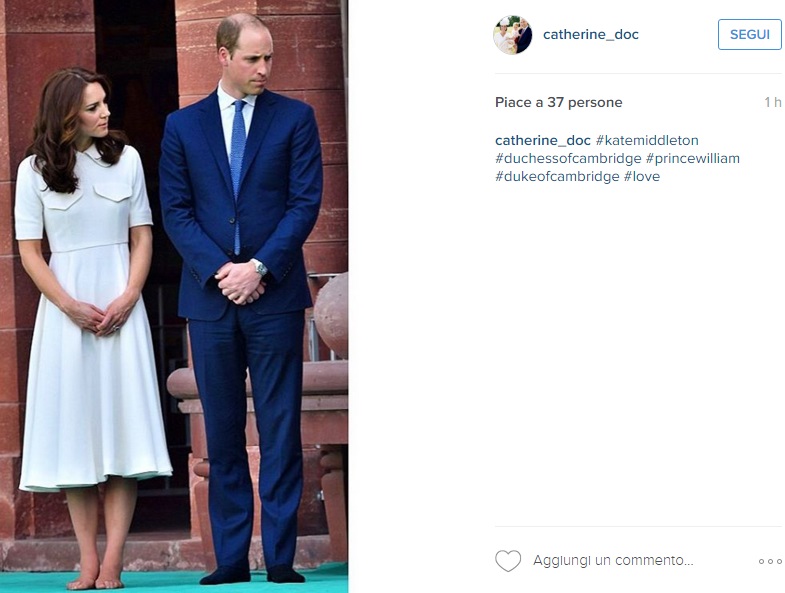Click the catherine_doc profile avatar
Viewport: 785px width, 593px height.
[x=513, y=35]
